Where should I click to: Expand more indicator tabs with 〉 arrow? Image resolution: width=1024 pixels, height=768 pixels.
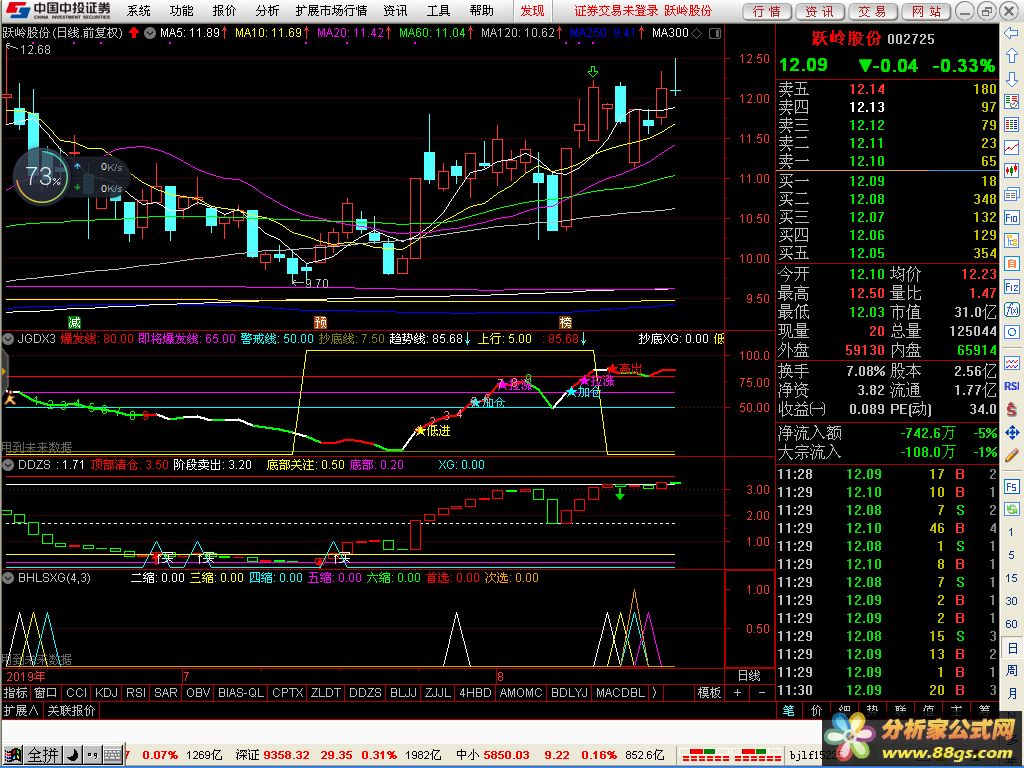click(654, 693)
